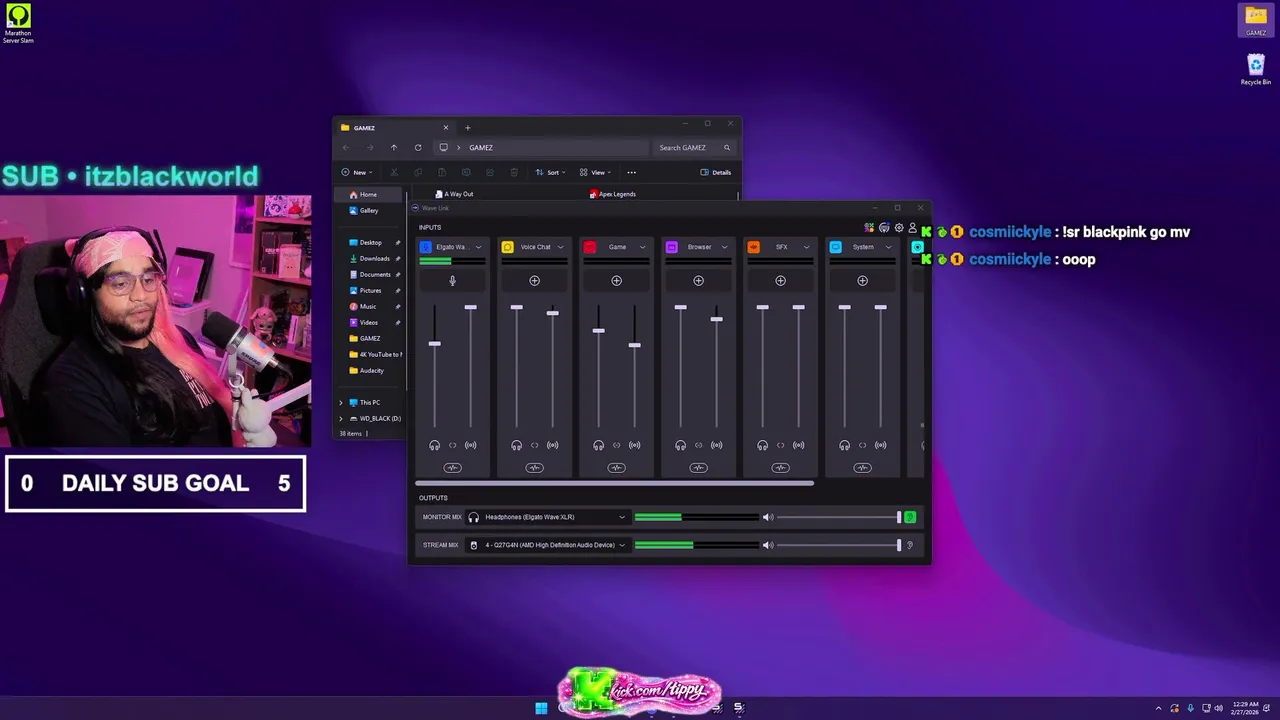Click the blue Elgato Wave channel icon
Viewport: 1280px width, 720px height.
[x=426, y=247]
